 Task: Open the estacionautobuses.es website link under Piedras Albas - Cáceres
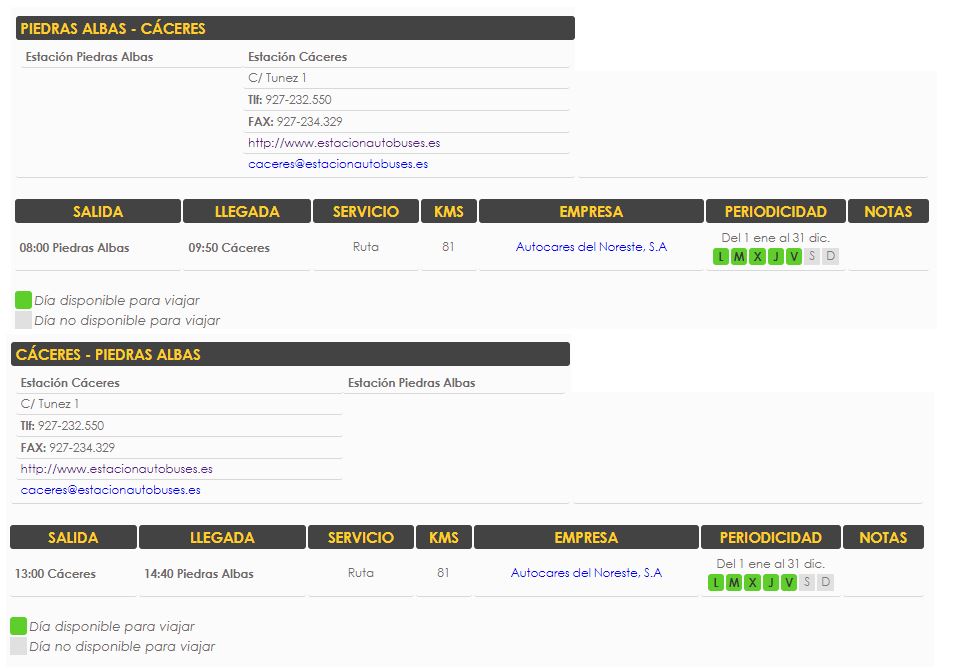coord(344,143)
